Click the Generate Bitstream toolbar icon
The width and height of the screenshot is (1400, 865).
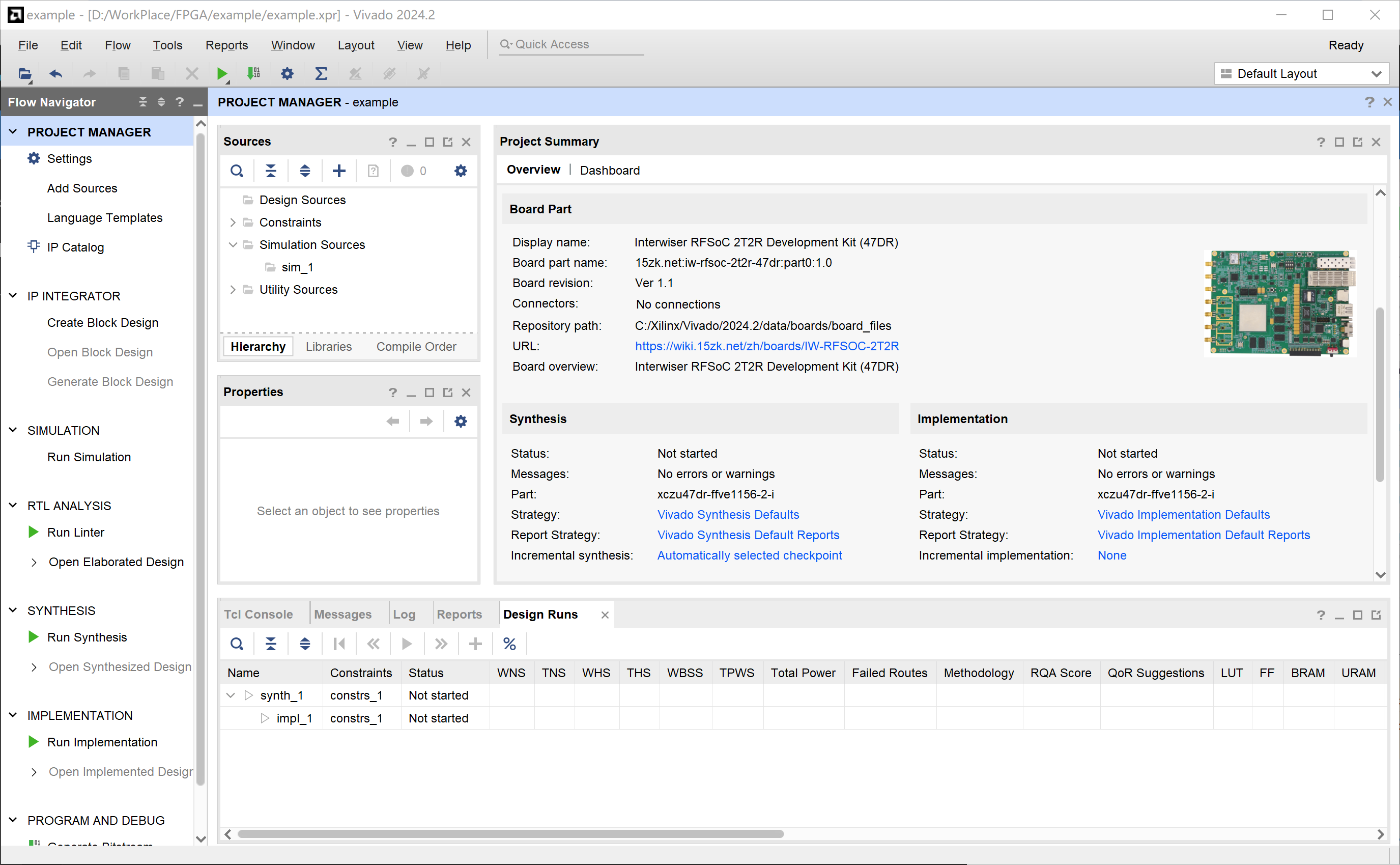pos(253,74)
